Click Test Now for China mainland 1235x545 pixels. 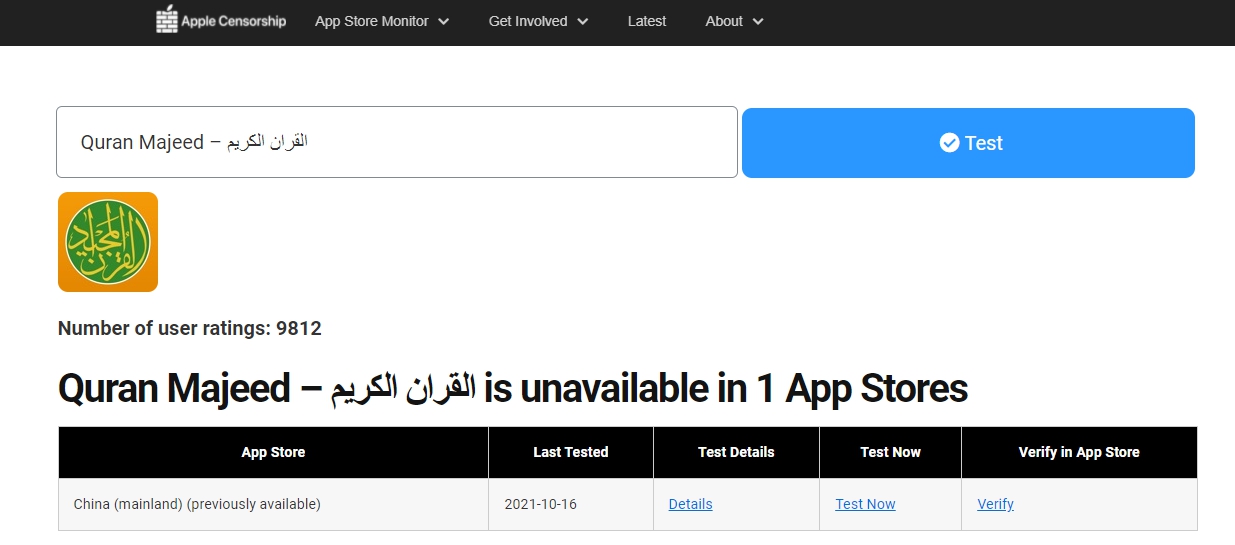pos(865,504)
